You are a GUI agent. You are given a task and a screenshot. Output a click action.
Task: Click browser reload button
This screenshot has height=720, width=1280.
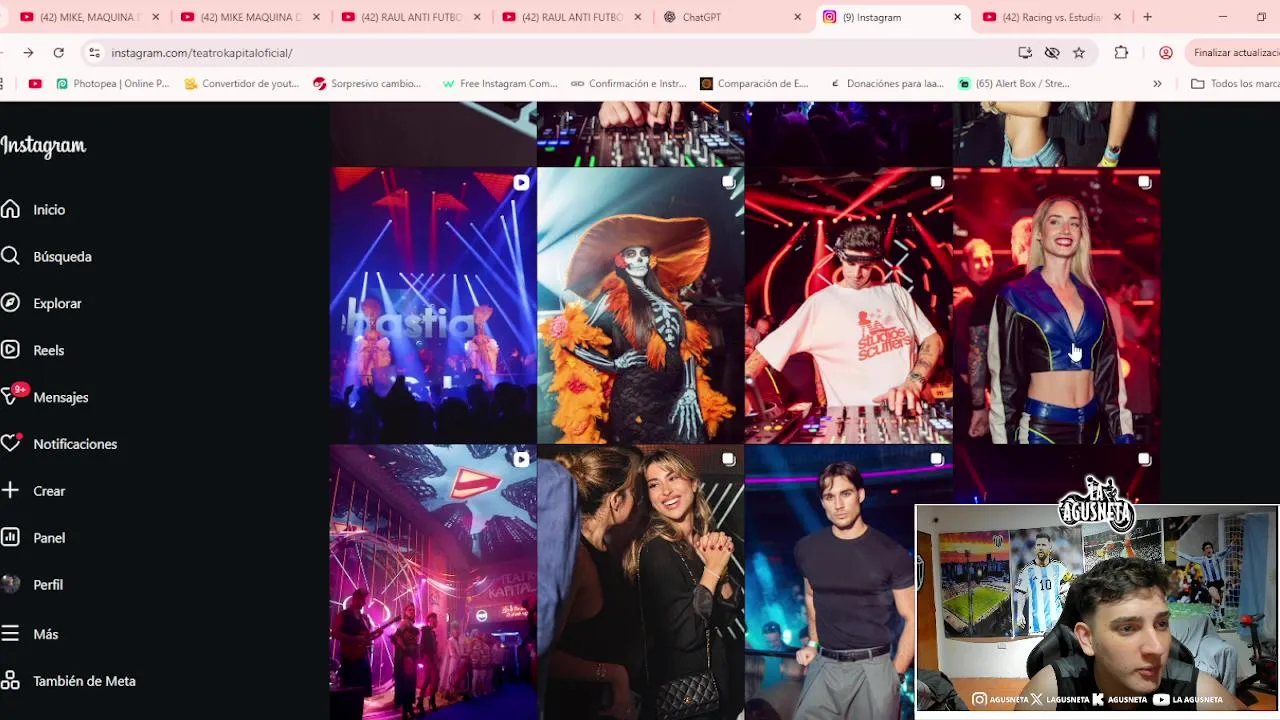tap(59, 52)
